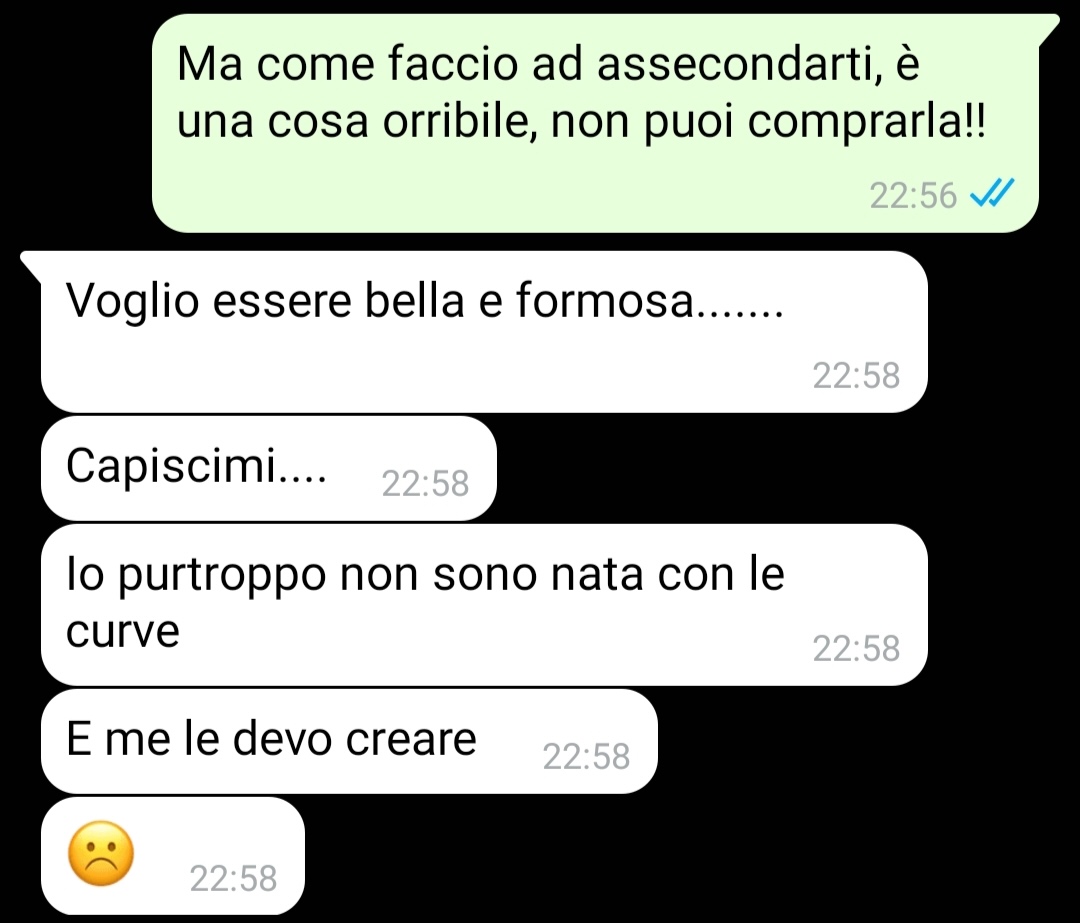The height and width of the screenshot is (923, 1080).
Task: Tap the timestamp on 'E me le devo creare'
Action: 586,756
